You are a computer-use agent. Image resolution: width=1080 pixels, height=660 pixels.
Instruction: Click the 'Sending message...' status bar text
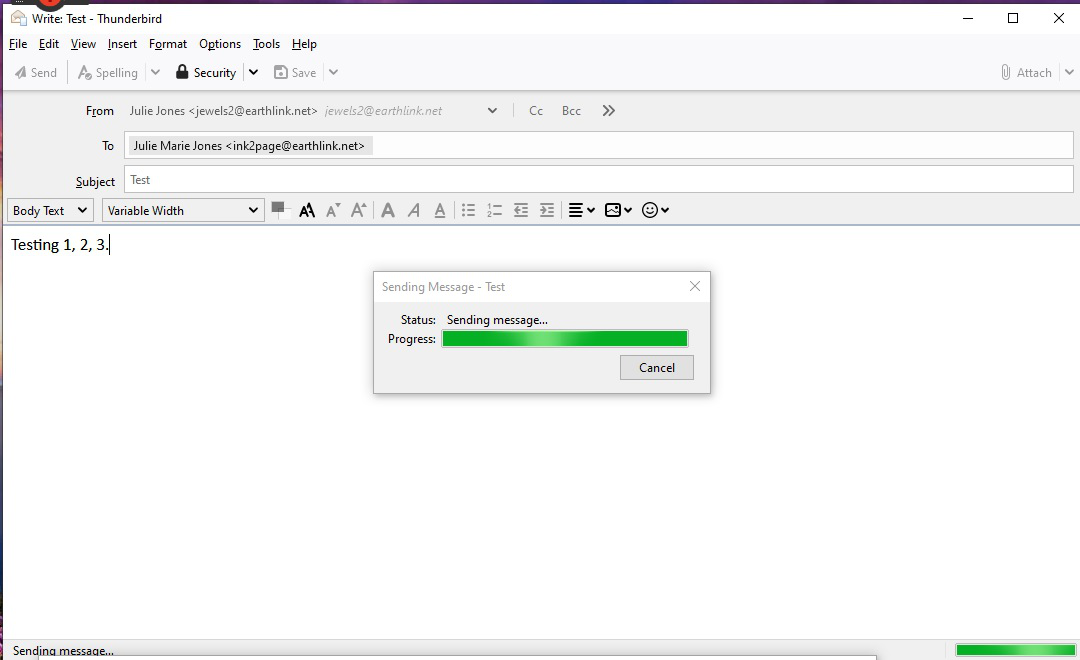click(x=63, y=650)
